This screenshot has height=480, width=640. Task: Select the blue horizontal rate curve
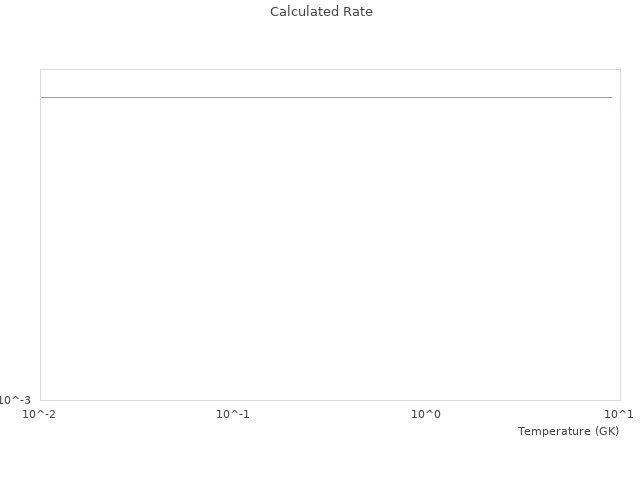326,97
